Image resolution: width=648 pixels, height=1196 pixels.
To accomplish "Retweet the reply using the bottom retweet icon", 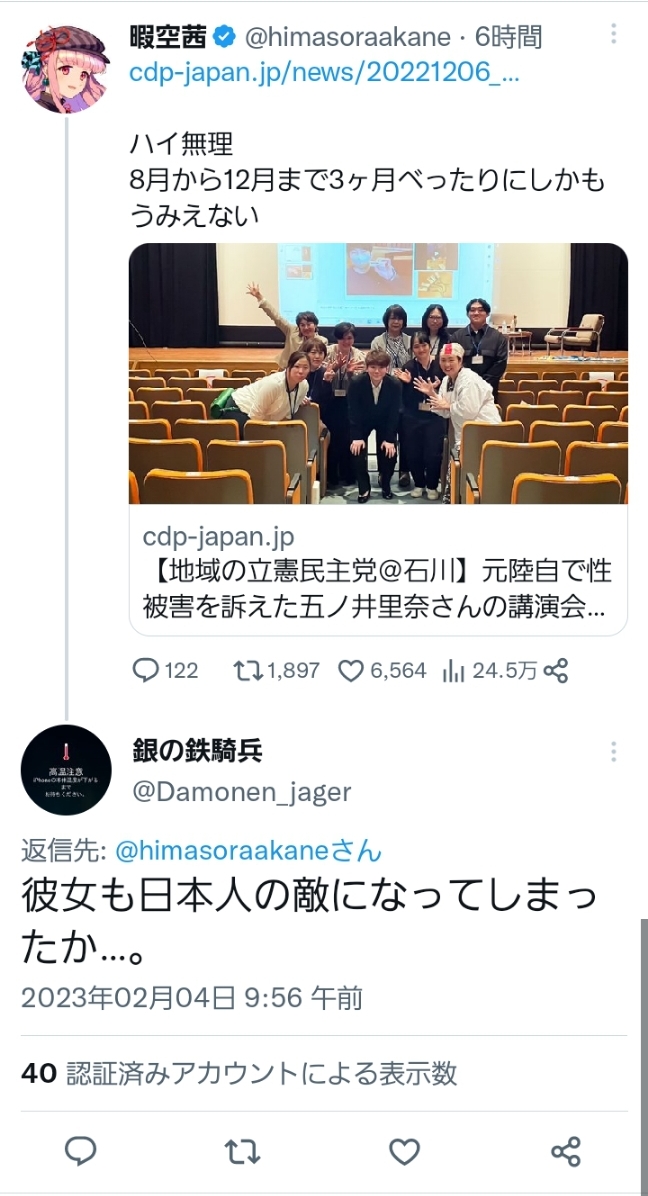I will coord(243,1152).
